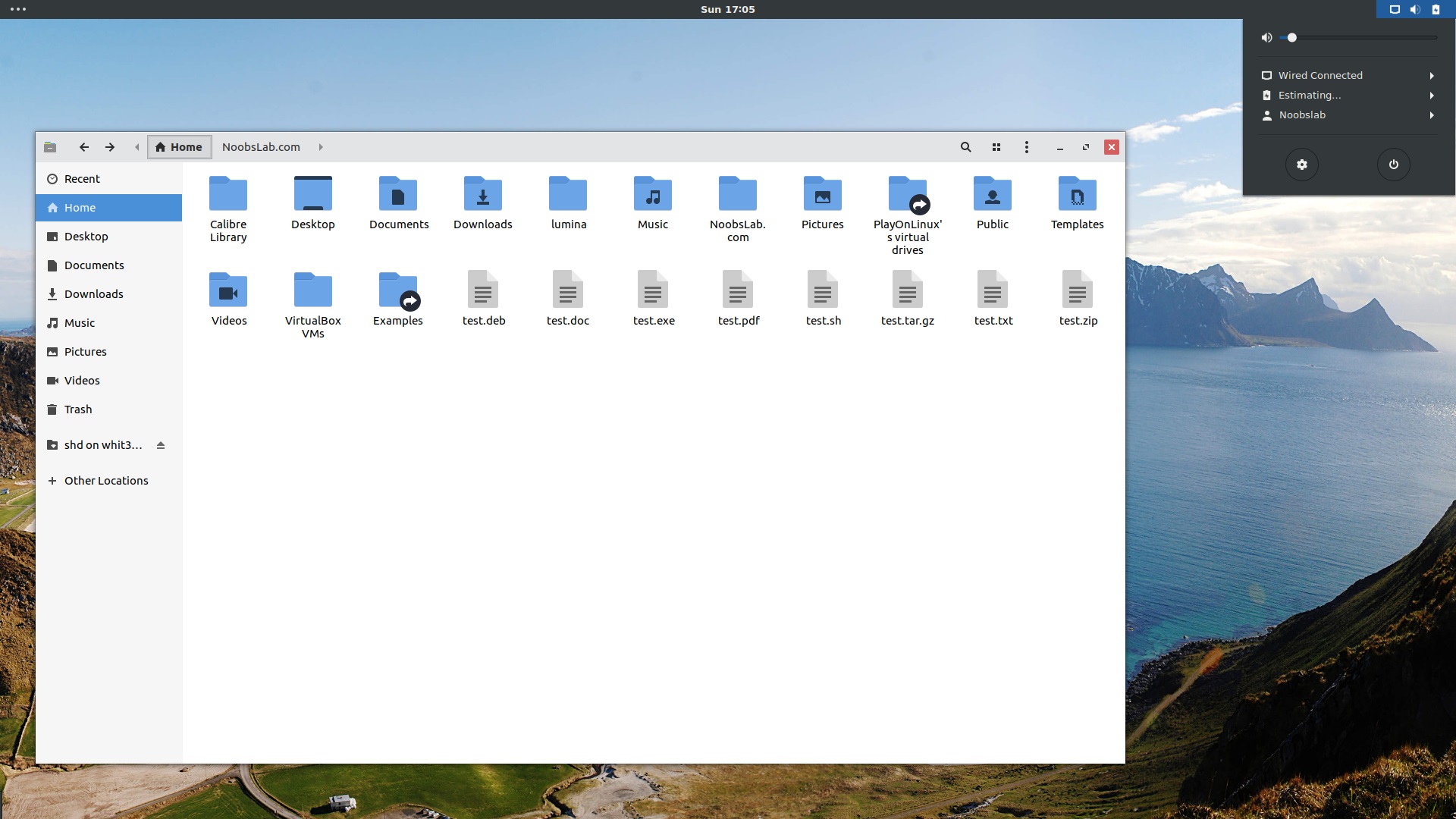Click the clock showing Sun 17:05
The width and height of the screenshot is (1456, 819).
(727, 10)
